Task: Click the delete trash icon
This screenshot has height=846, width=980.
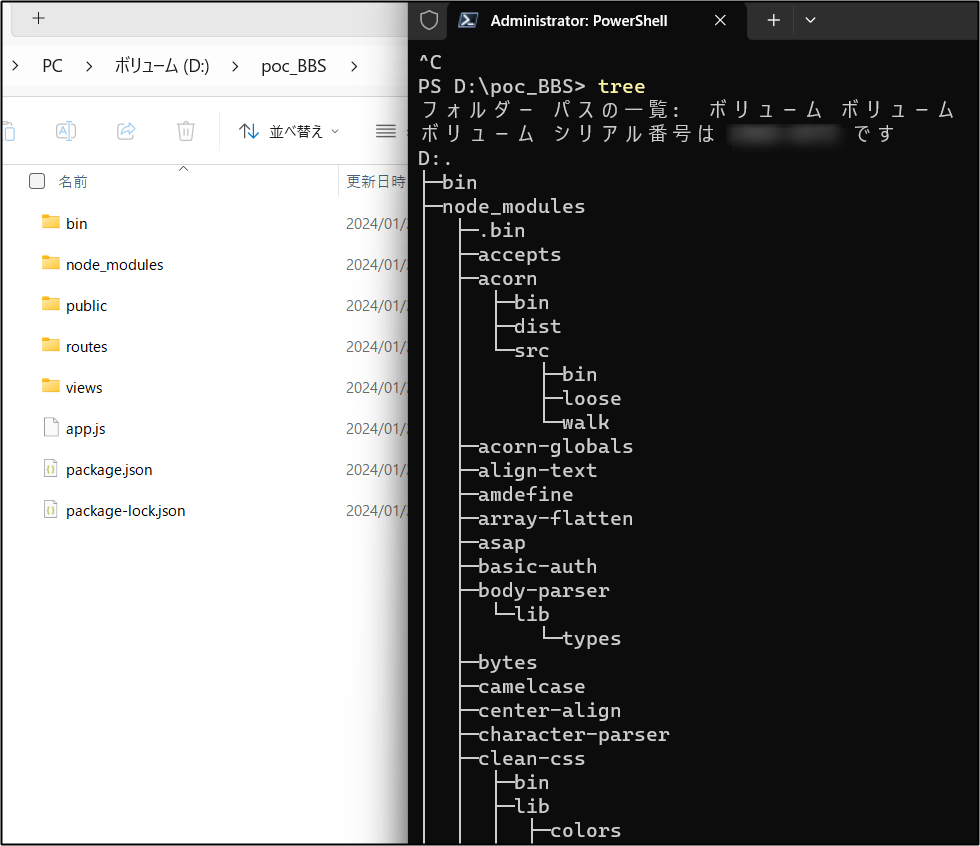Action: [x=186, y=131]
